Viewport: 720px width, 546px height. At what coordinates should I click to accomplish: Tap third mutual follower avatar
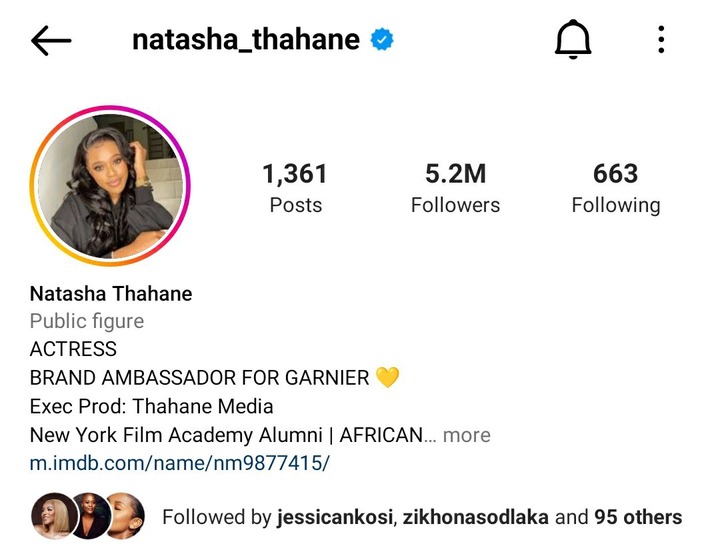coord(126,516)
